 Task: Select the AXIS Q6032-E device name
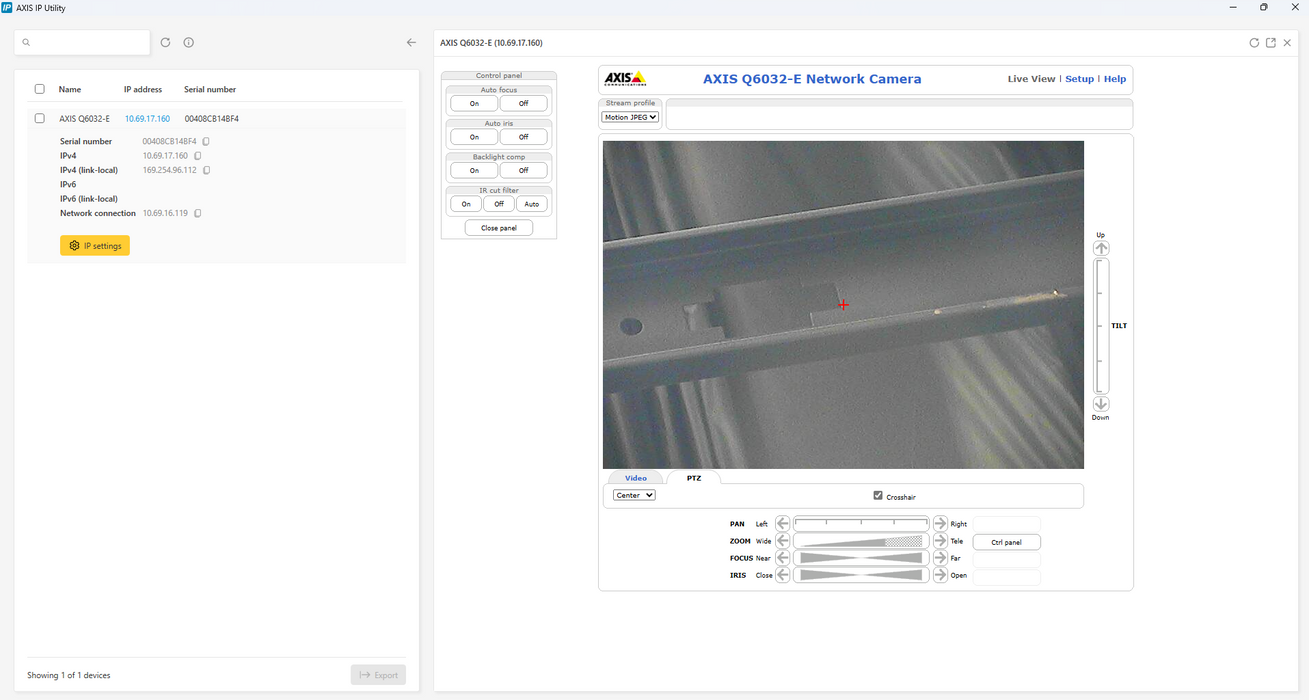[85, 118]
